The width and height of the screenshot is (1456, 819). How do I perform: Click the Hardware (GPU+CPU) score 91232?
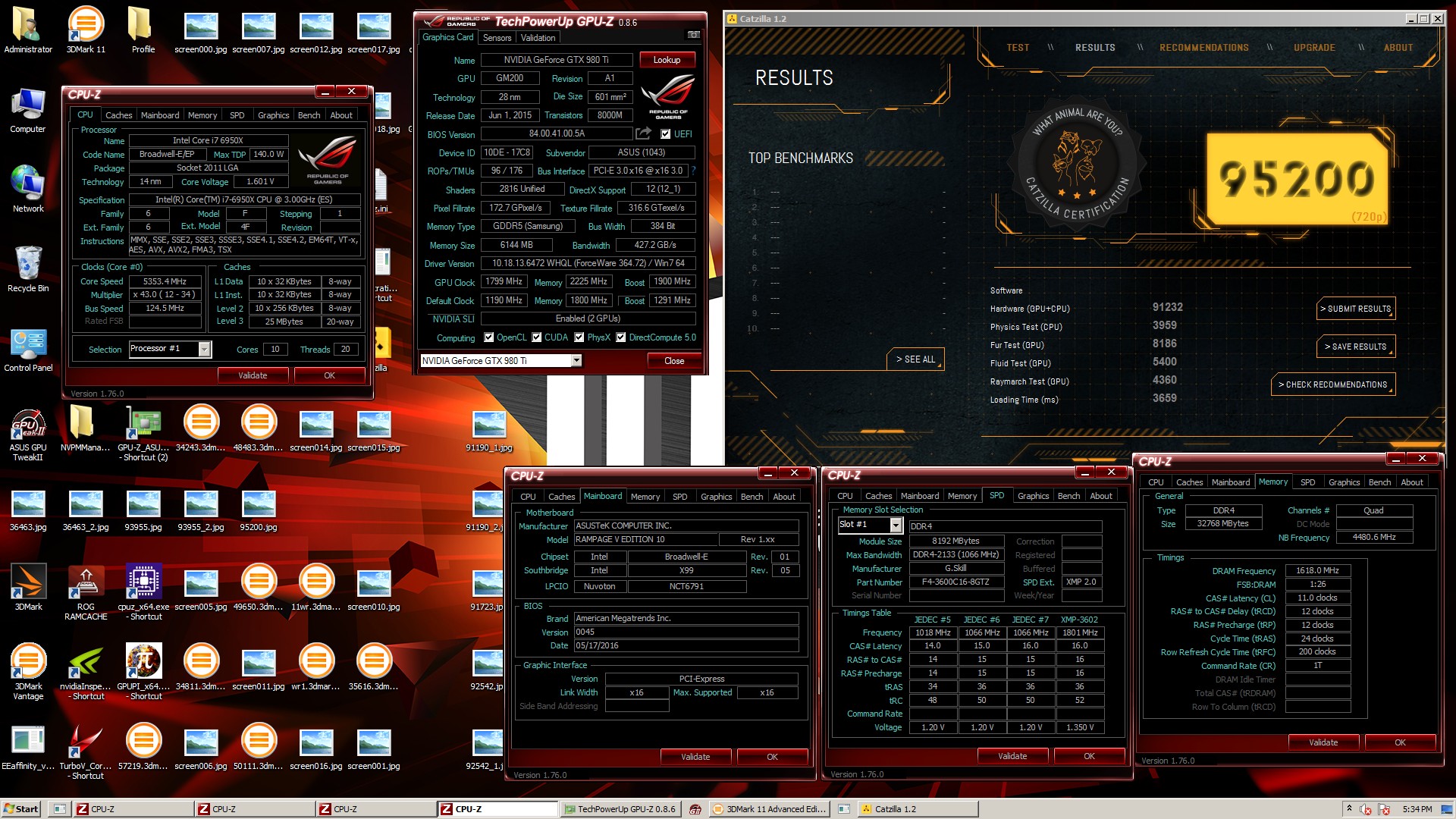coord(1167,307)
